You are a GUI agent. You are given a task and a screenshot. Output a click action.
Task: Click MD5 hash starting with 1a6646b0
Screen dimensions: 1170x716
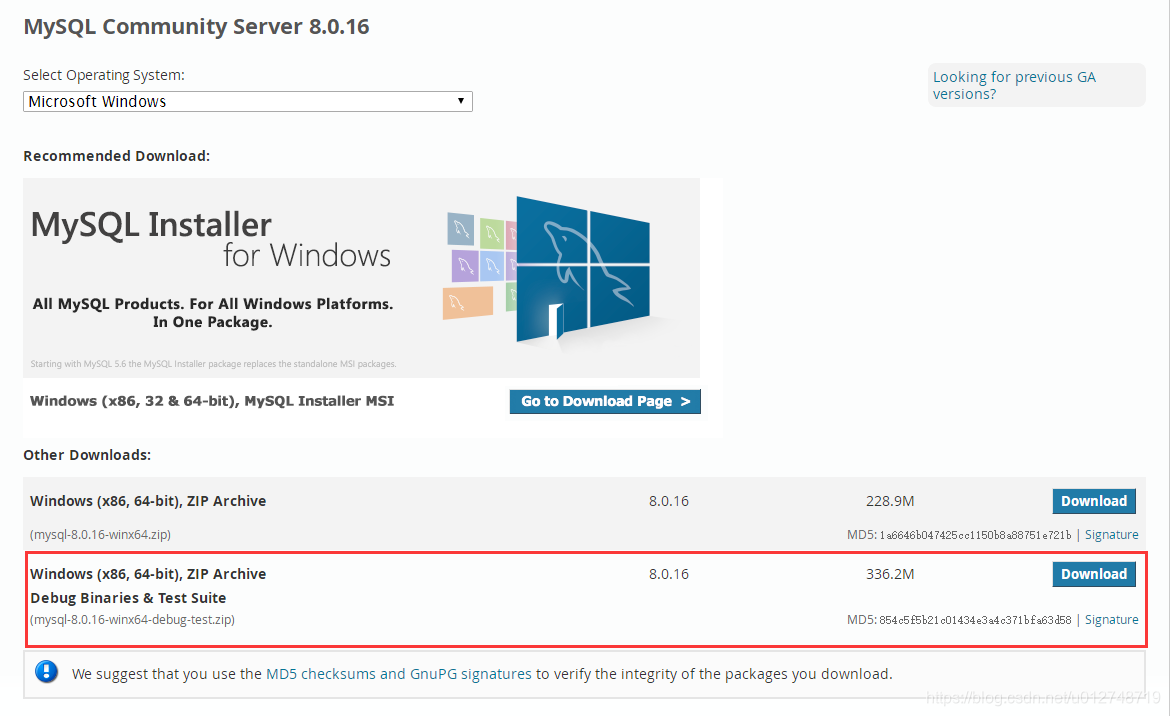click(975, 535)
